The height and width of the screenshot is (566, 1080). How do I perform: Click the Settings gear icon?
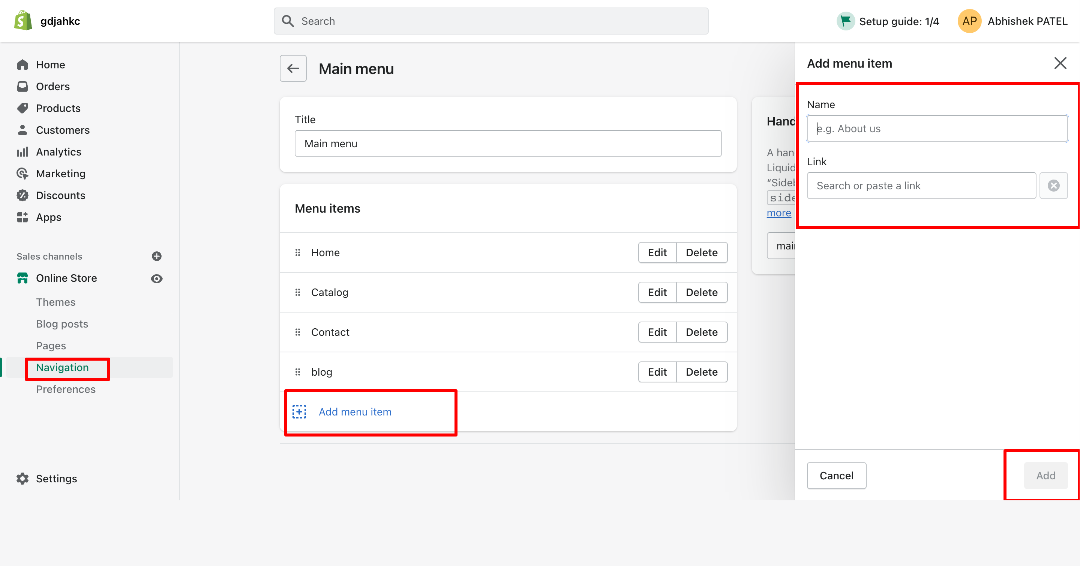click(23, 479)
